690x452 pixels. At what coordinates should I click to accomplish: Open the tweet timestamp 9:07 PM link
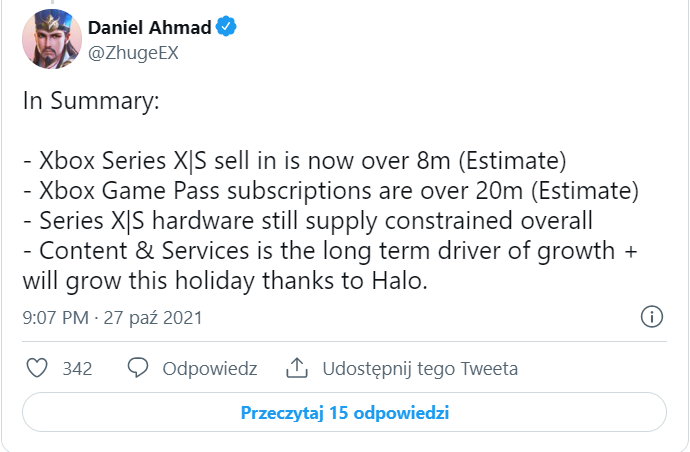[55, 318]
